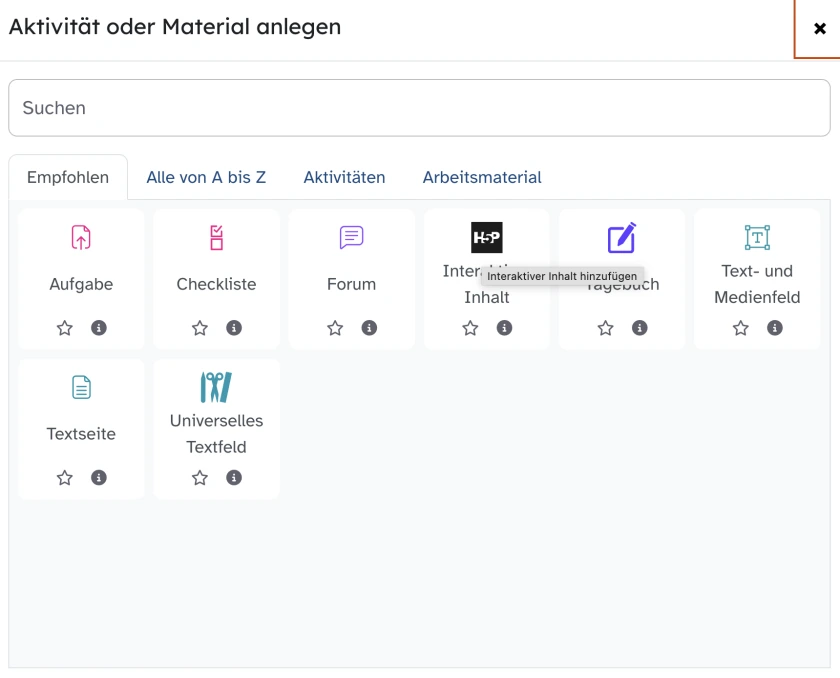Add a Text- und Medienfeld icon

coord(757,238)
